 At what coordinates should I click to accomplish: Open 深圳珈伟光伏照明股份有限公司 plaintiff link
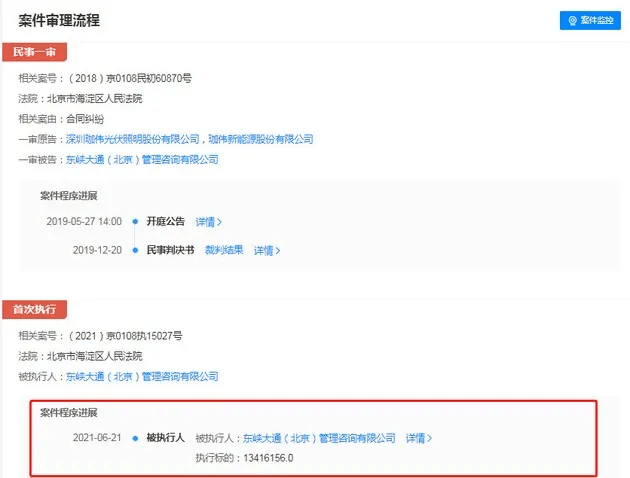click(x=133, y=139)
